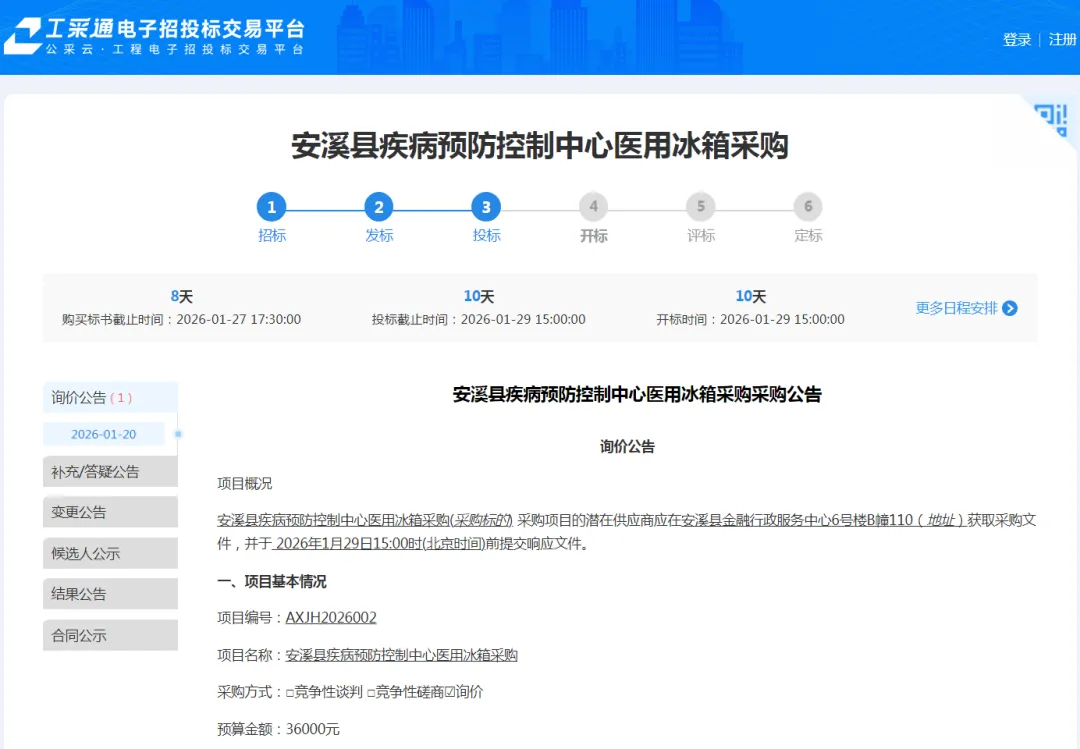Click the 8天 countdown label
1080x749 pixels.
click(181, 296)
